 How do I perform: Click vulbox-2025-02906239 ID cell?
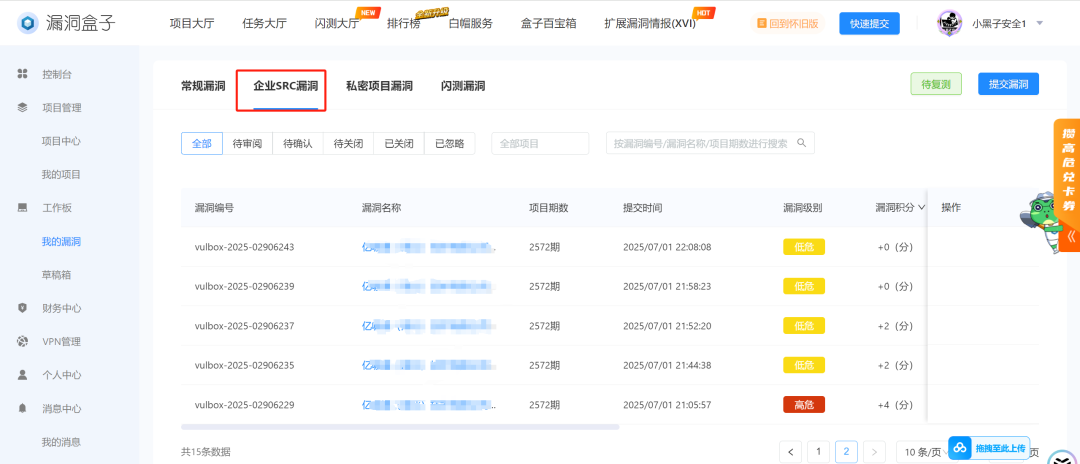pos(245,286)
